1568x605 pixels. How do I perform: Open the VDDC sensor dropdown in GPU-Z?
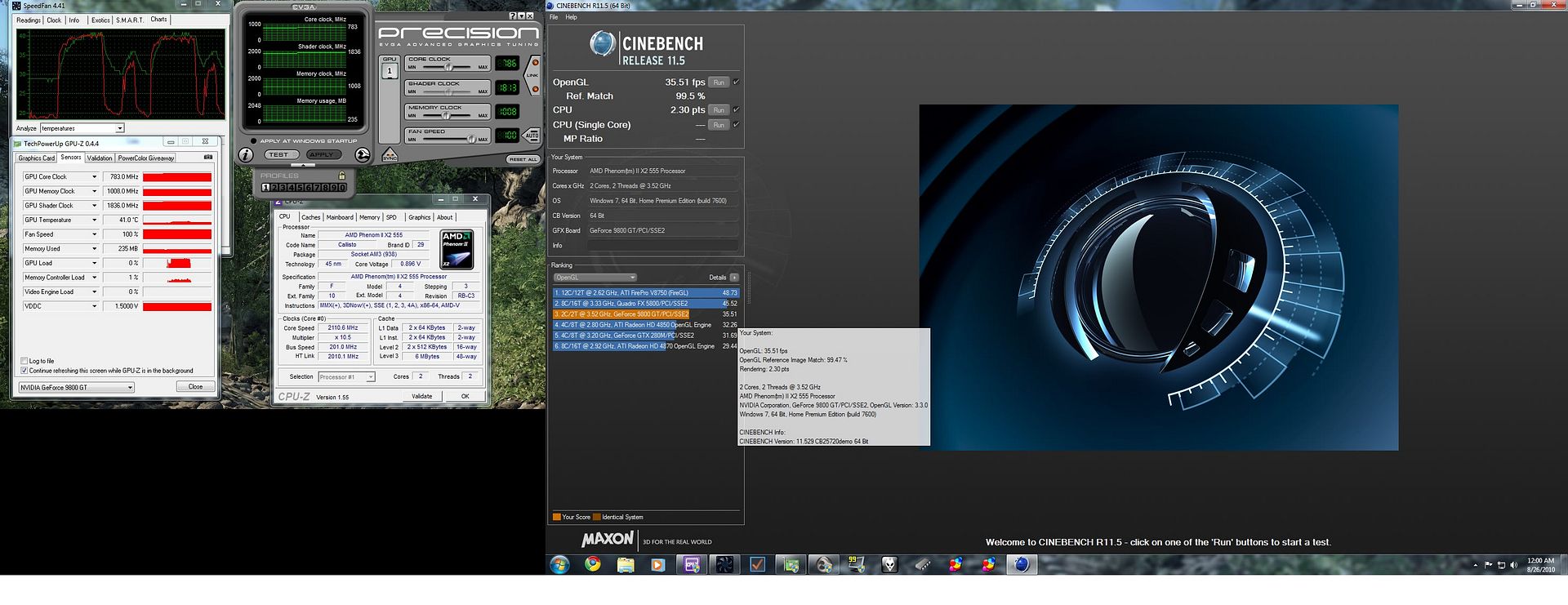pos(95,306)
